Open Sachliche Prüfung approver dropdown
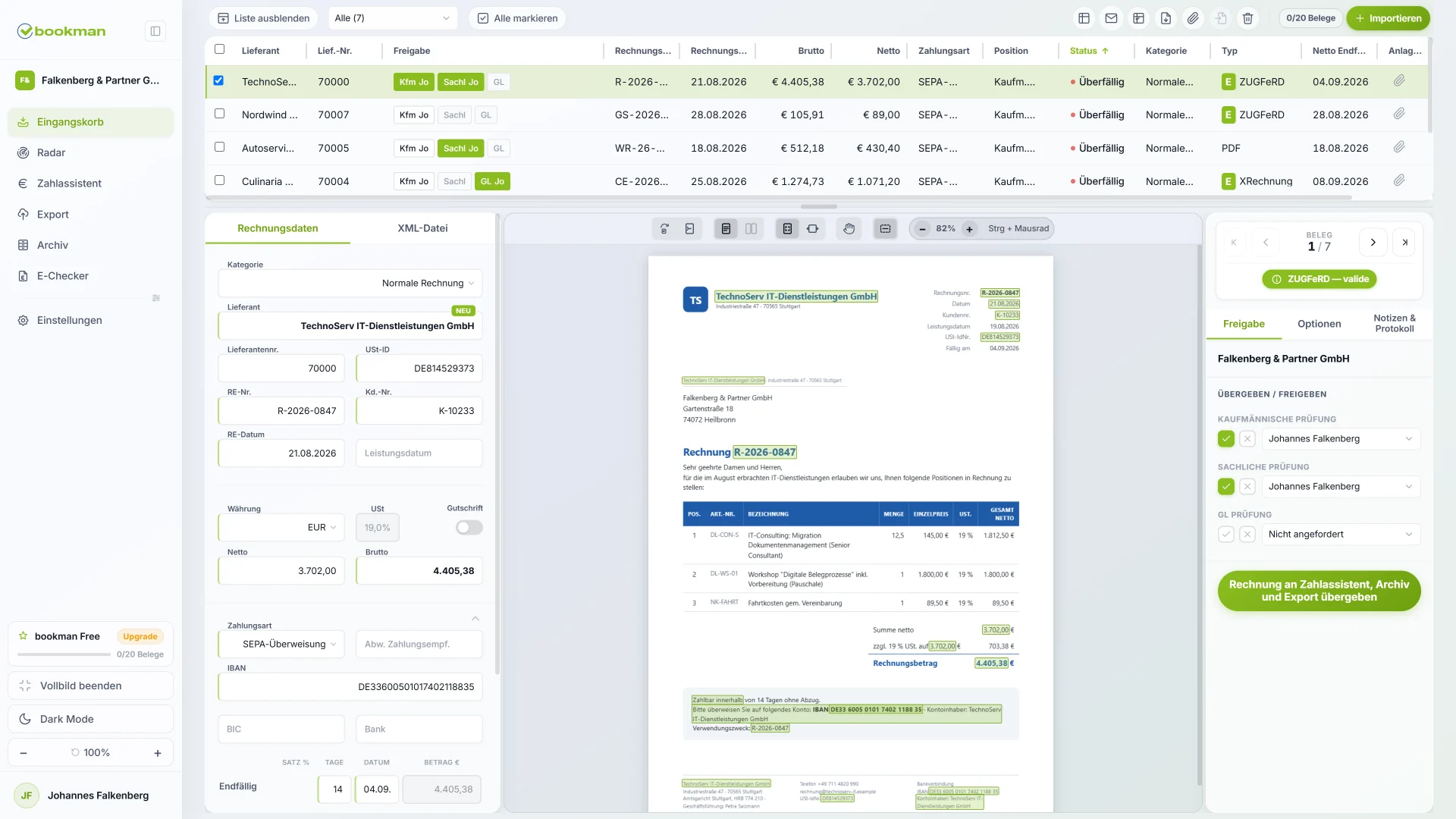 (1341, 487)
